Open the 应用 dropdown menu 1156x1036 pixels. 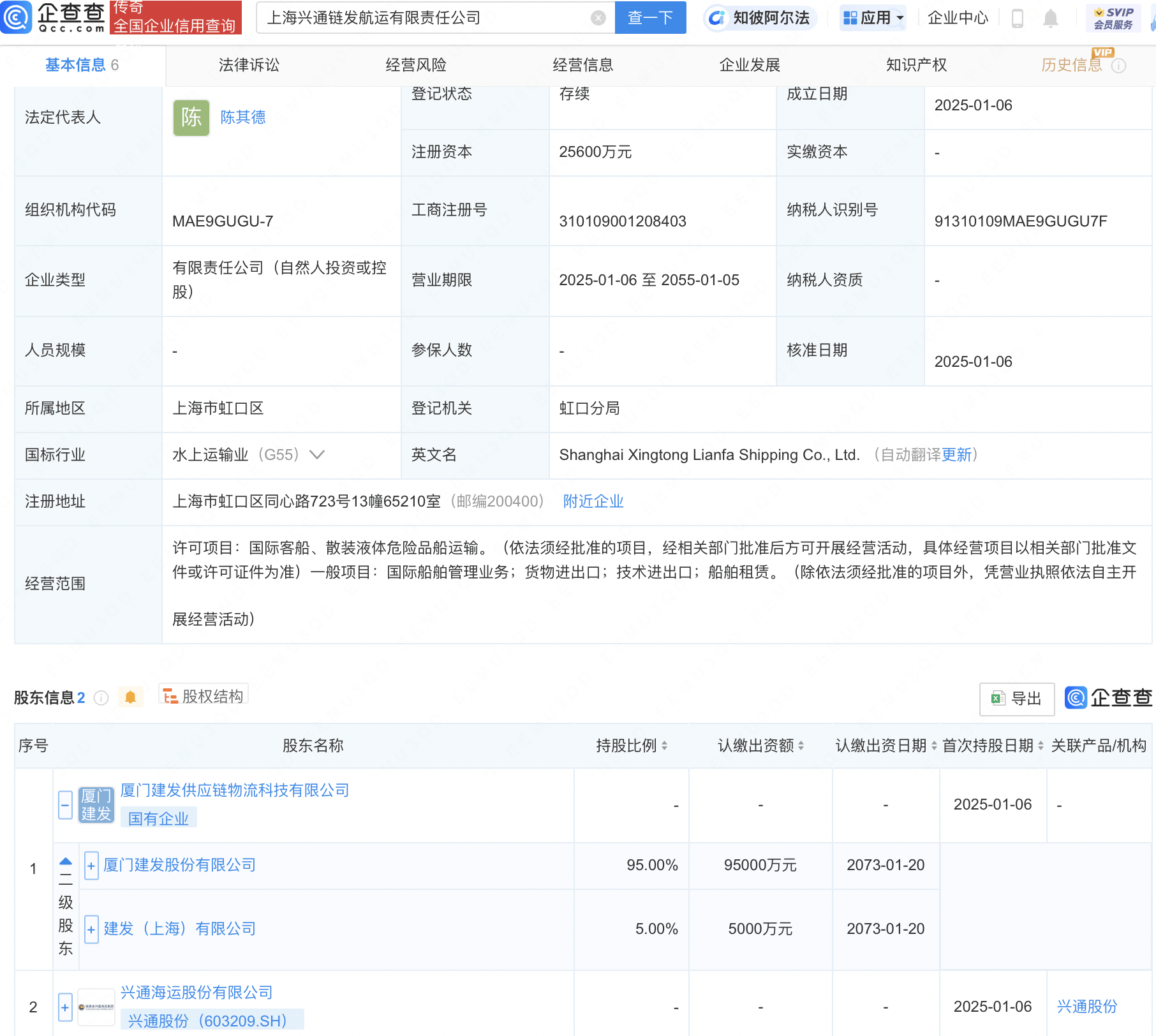pyautogui.click(x=873, y=18)
